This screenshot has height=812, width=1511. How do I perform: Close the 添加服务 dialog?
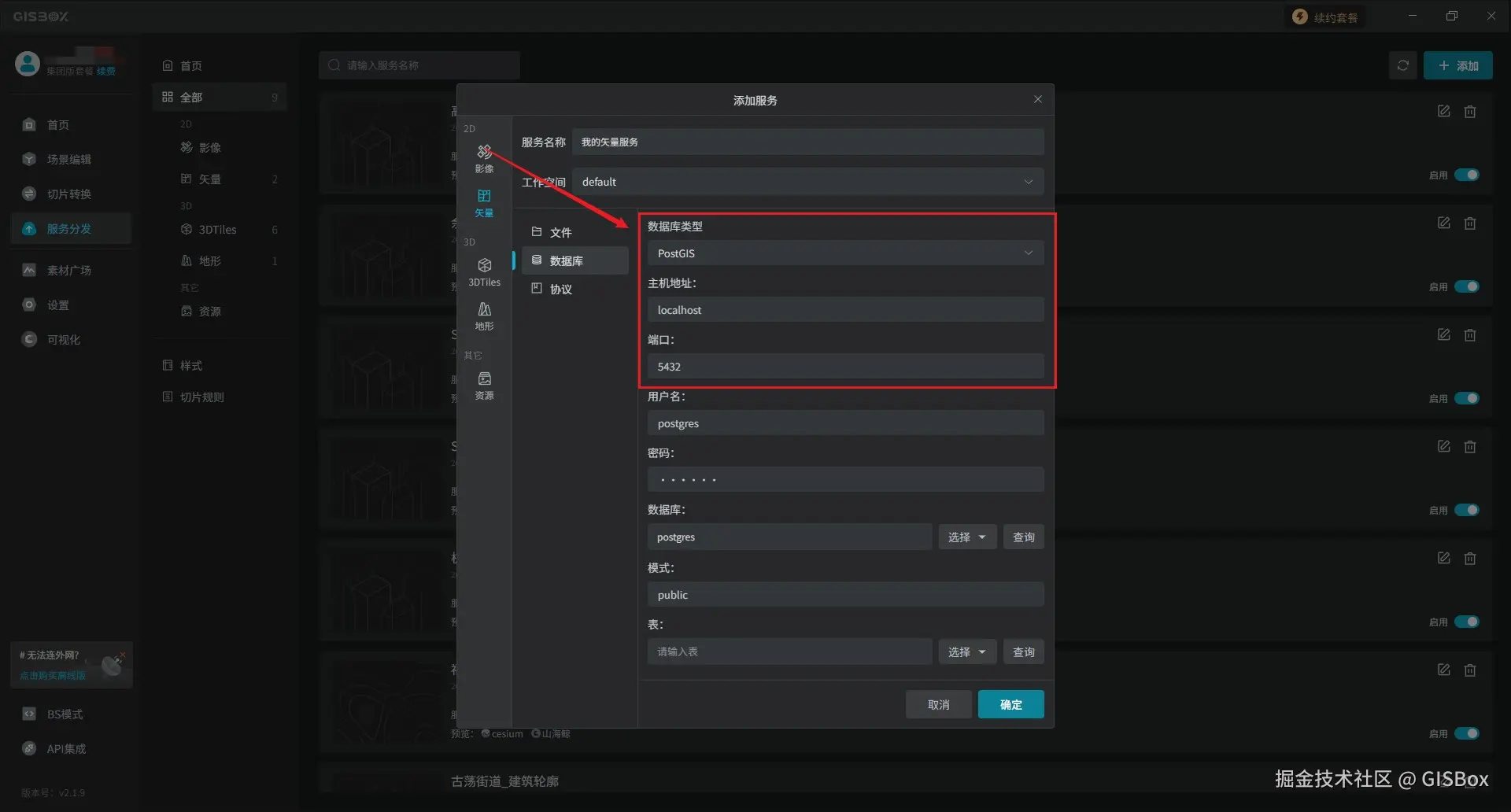tap(1037, 99)
